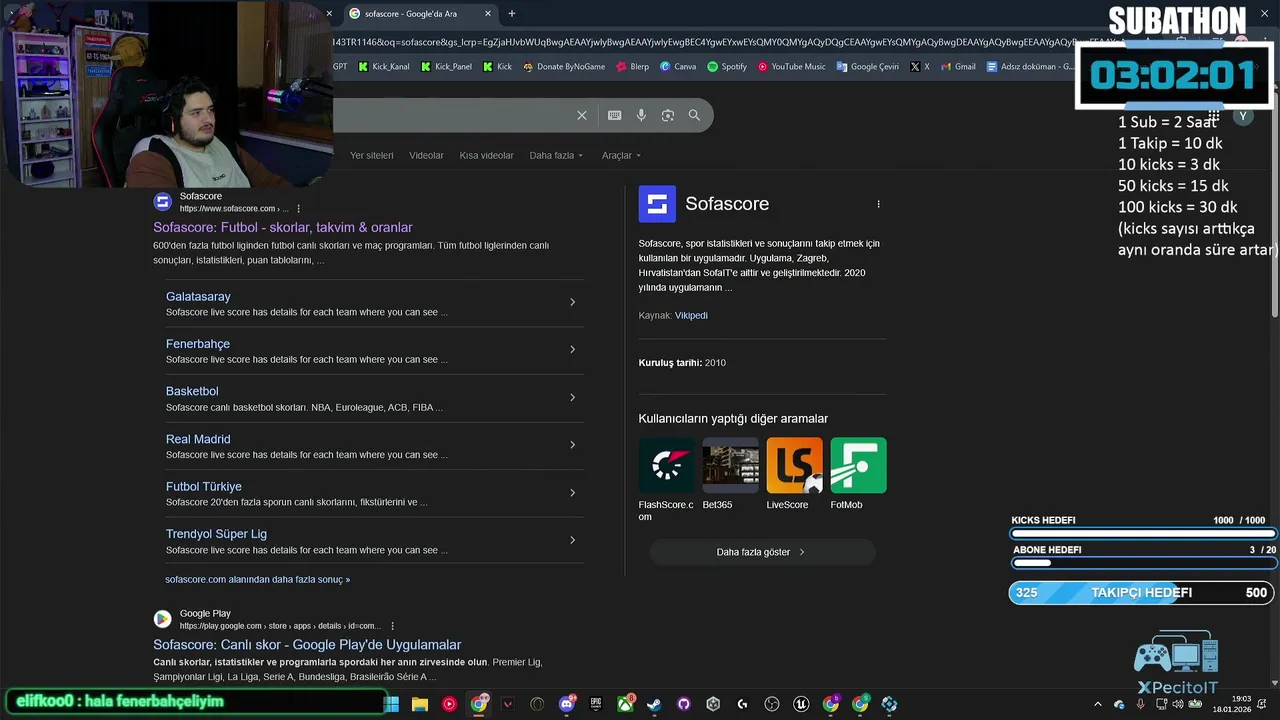Screen dimensions: 1280x720
Task: Open Discord from the taskbar
Action: coord(567,704)
